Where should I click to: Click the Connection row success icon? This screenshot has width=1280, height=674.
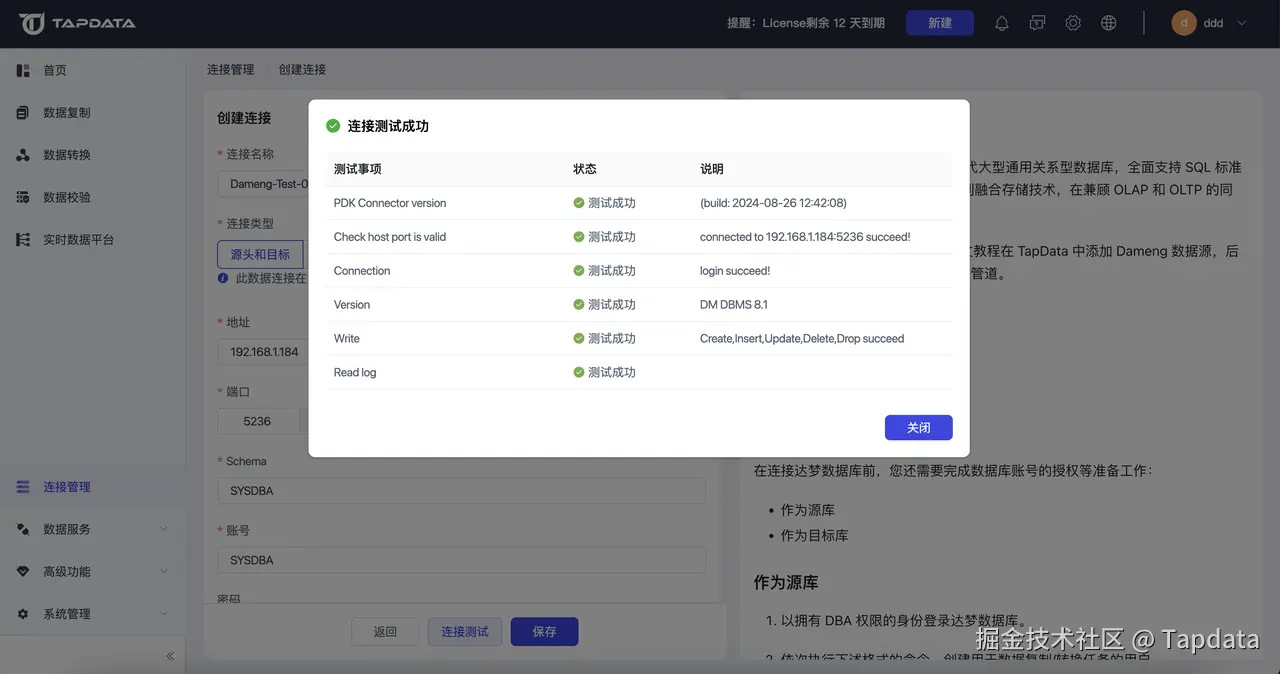(x=579, y=271)
